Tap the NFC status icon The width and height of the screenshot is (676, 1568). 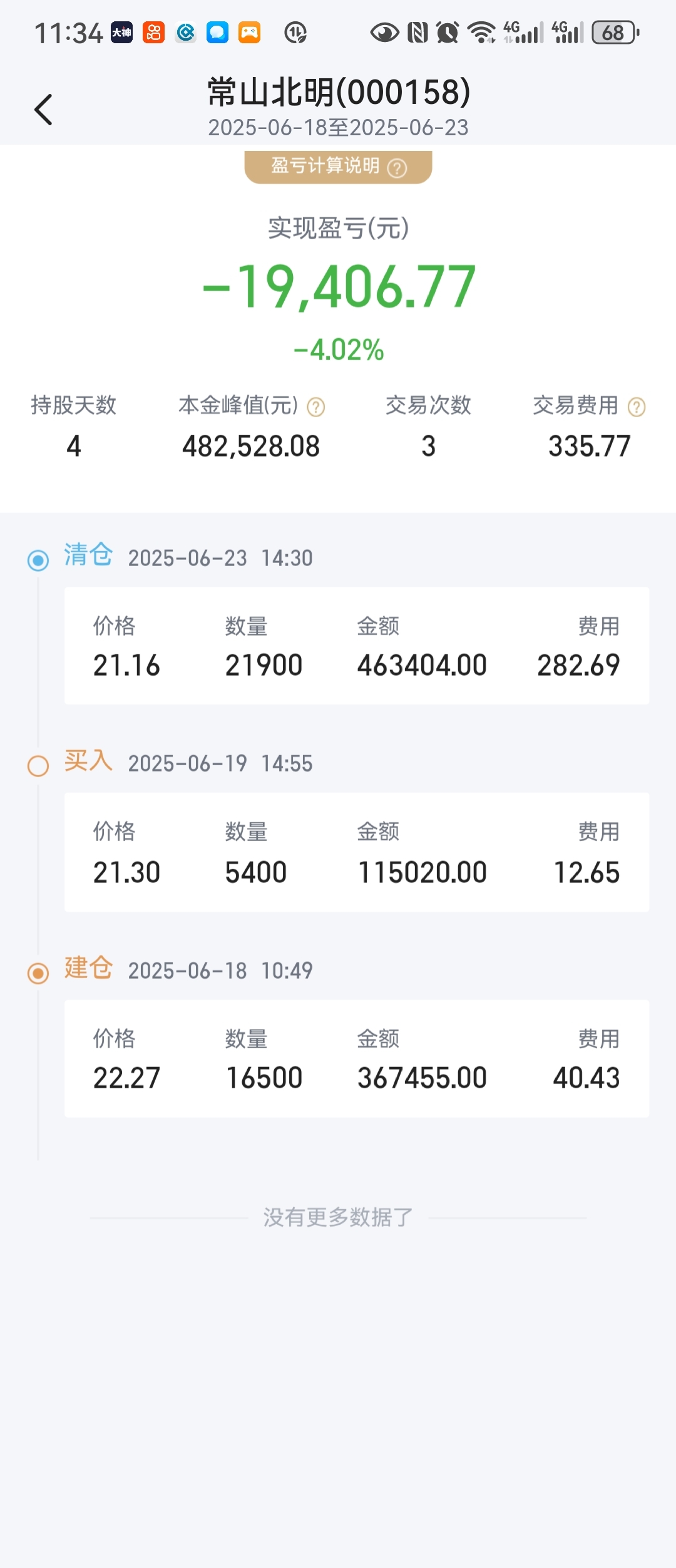tap(417, 33)
